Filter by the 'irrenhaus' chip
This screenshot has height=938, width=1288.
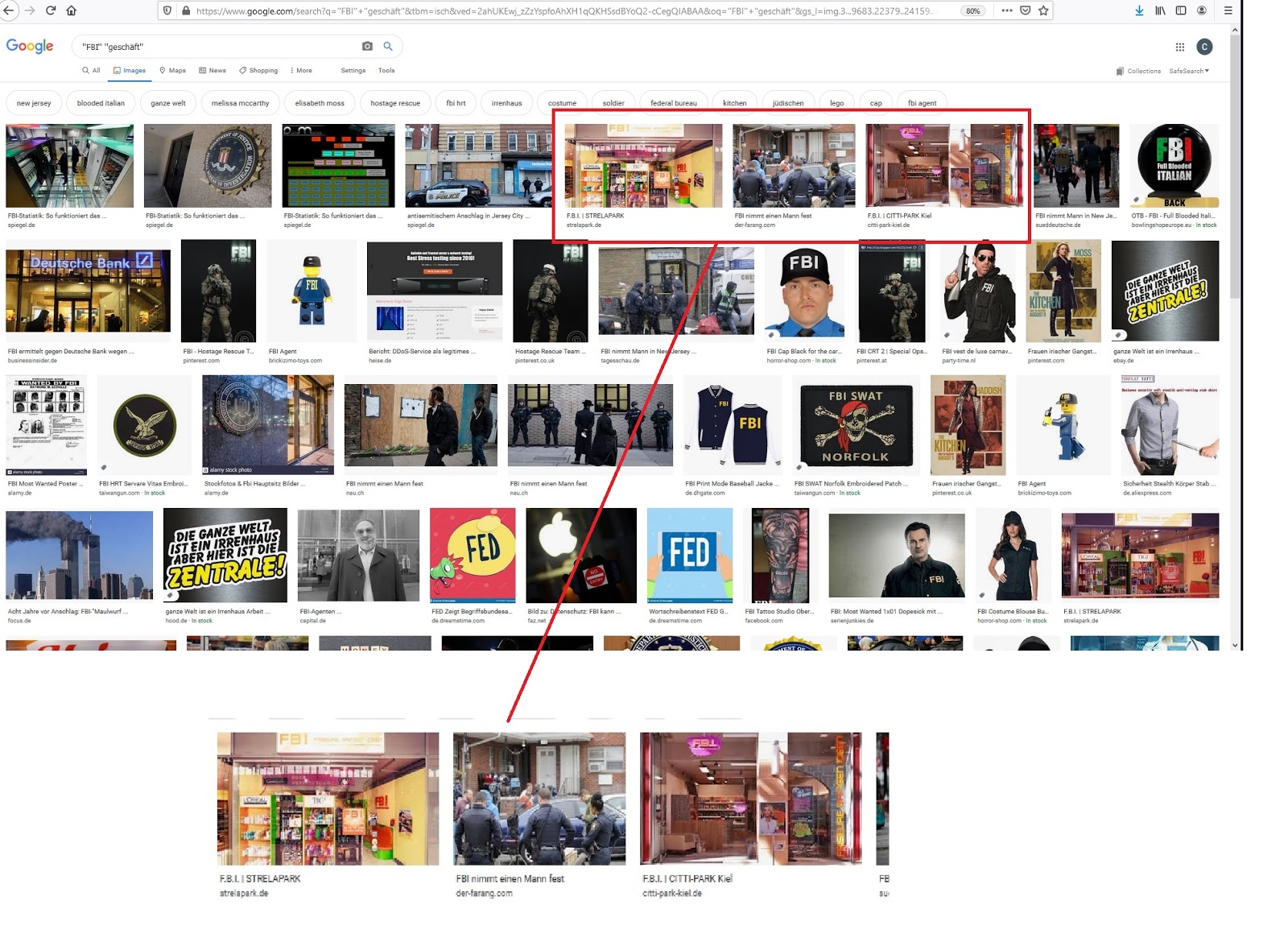click(506, 103)
